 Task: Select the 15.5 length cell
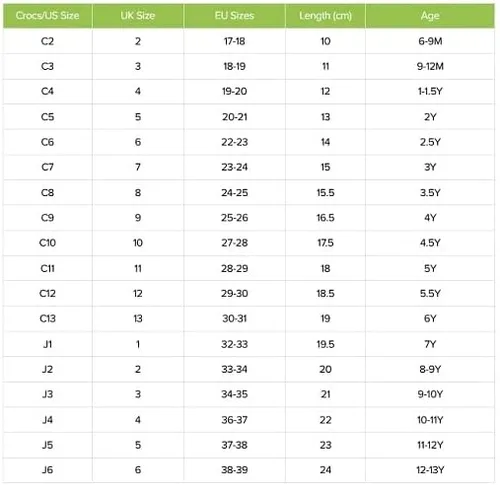click(x=325, y=193)
